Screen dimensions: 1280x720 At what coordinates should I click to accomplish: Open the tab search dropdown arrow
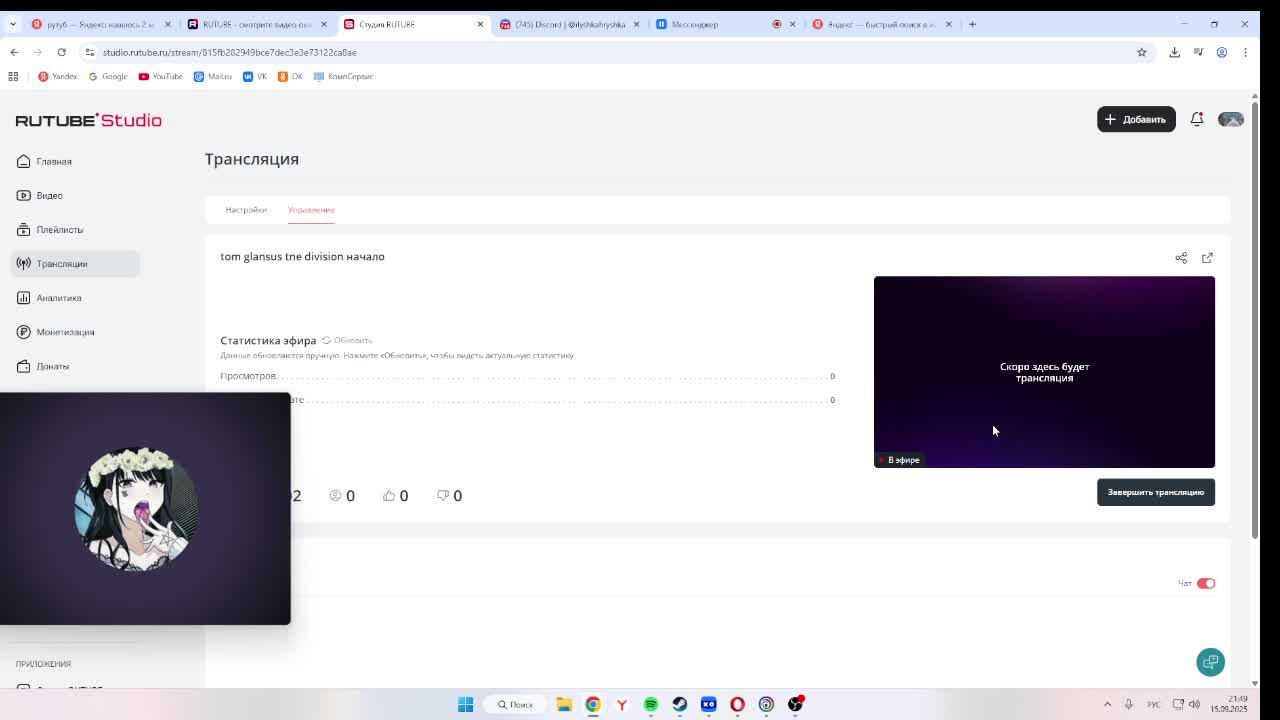pos(13,24)
